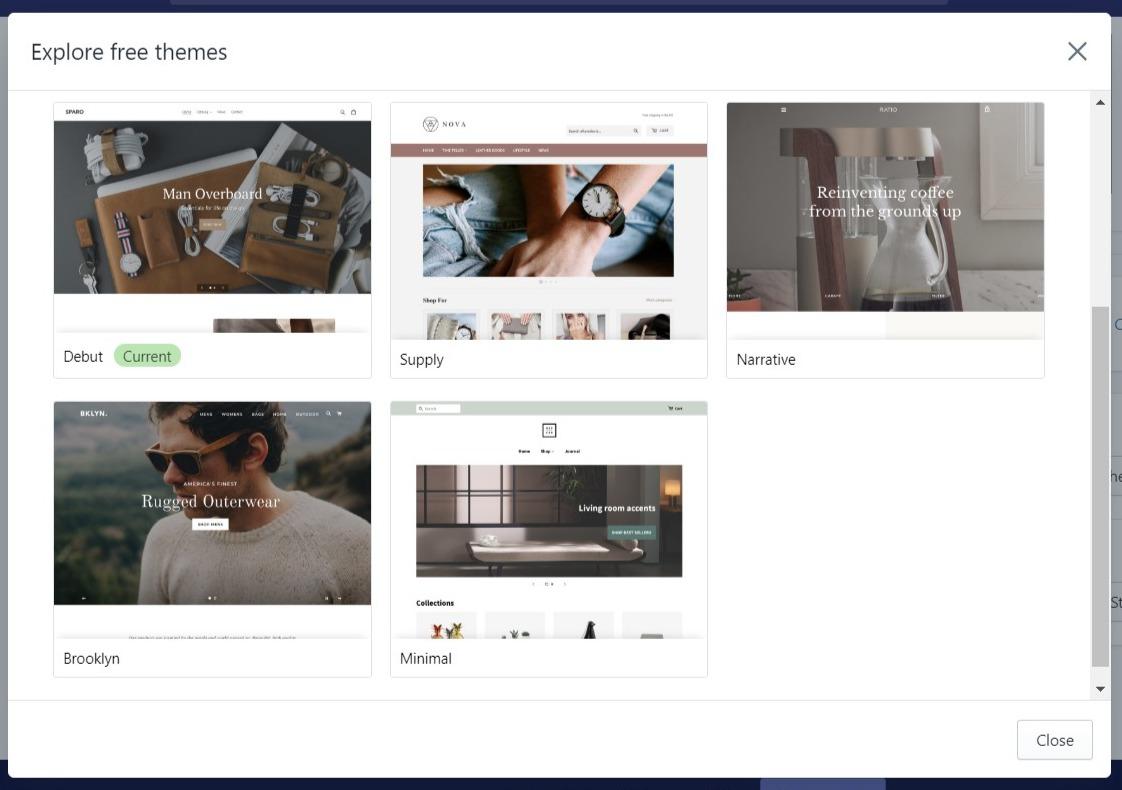
Task: Click the green Current badge
Action: [147, 356]
